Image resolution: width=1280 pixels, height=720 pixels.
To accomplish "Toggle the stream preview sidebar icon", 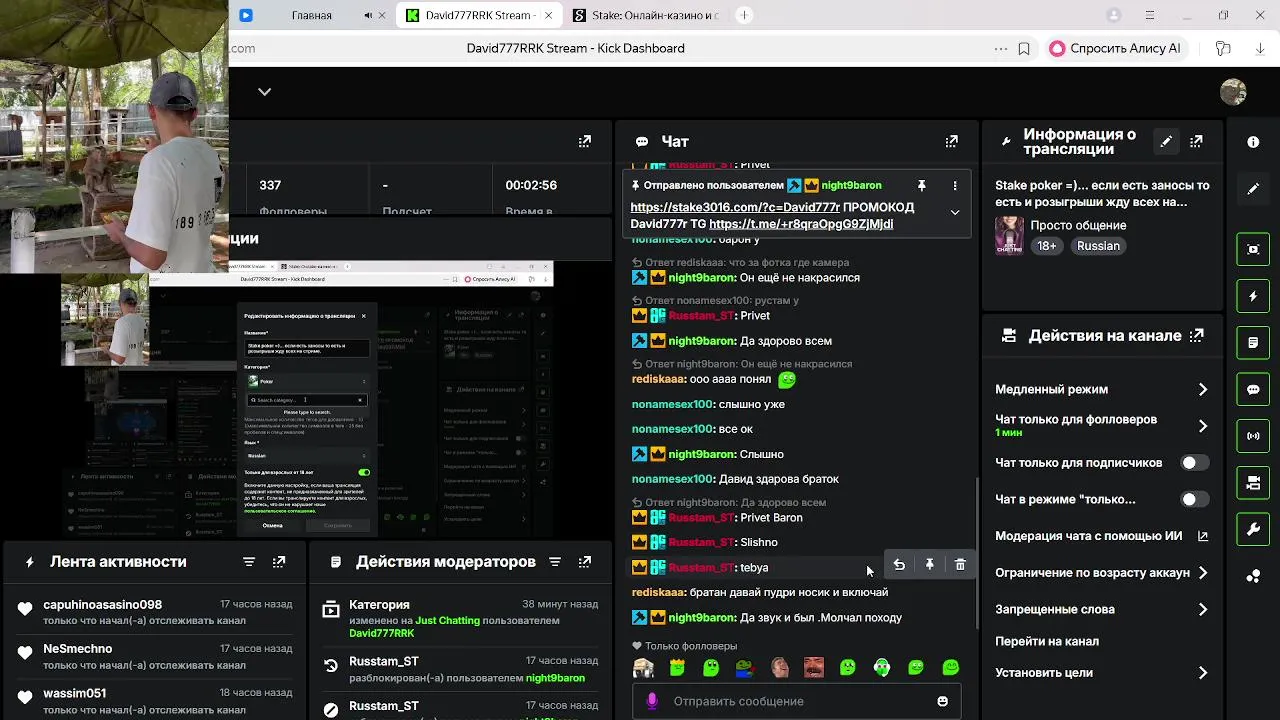I will tap(1253, 249).
